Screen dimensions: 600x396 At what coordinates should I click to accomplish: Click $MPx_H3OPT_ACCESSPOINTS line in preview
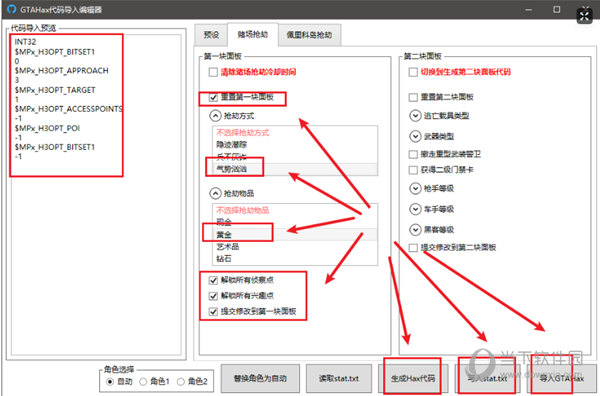coord(68,109)
